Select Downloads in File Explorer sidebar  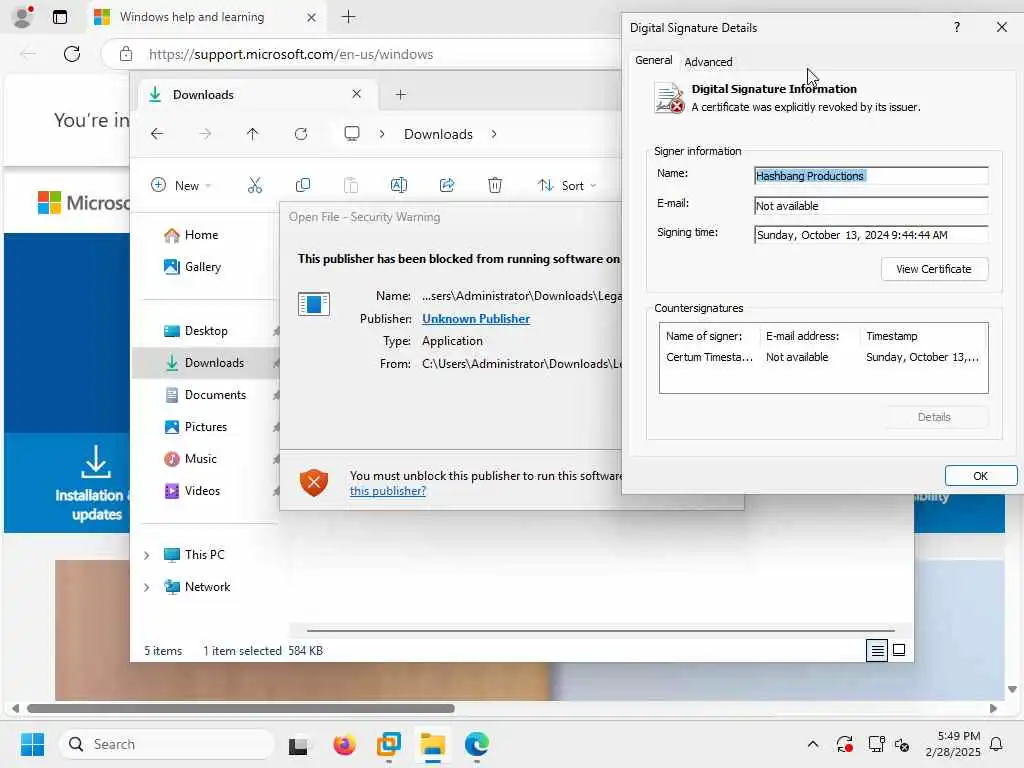(x=206, y=363)
